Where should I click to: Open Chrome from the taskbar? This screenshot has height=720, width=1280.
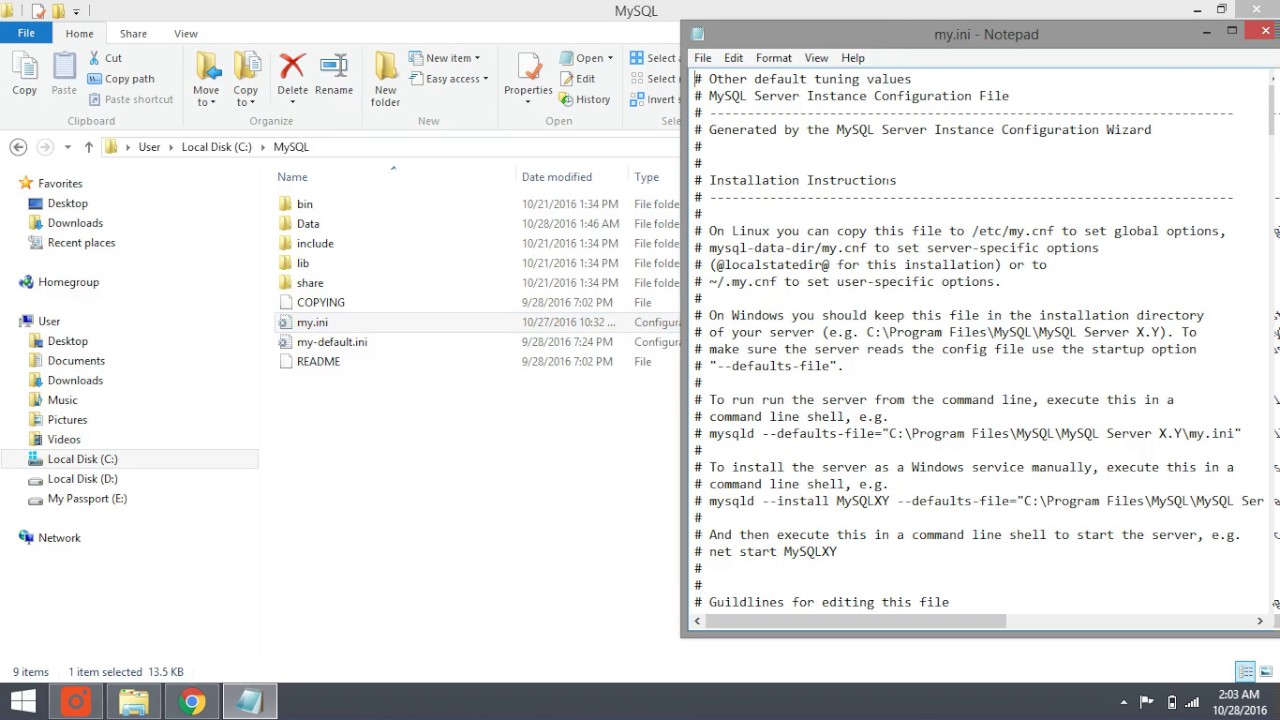point(192,702)
